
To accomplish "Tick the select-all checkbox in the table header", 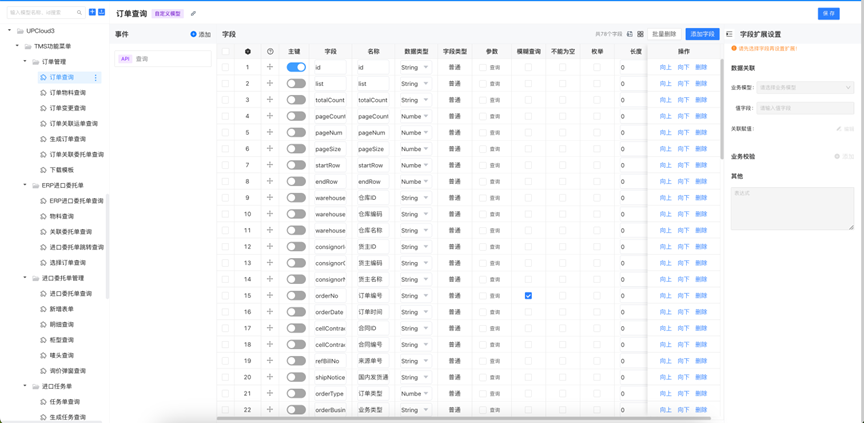I will click(x=226, y=51).
